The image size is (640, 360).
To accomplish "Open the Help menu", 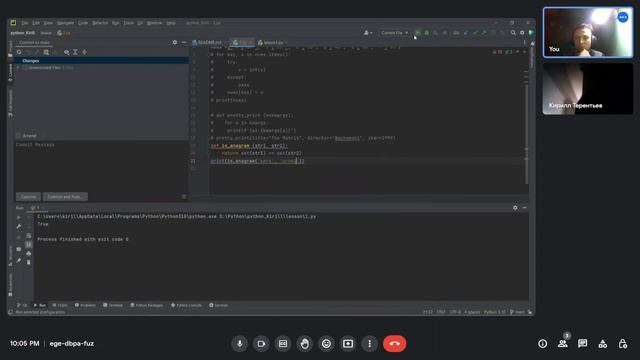I will 171,23.
